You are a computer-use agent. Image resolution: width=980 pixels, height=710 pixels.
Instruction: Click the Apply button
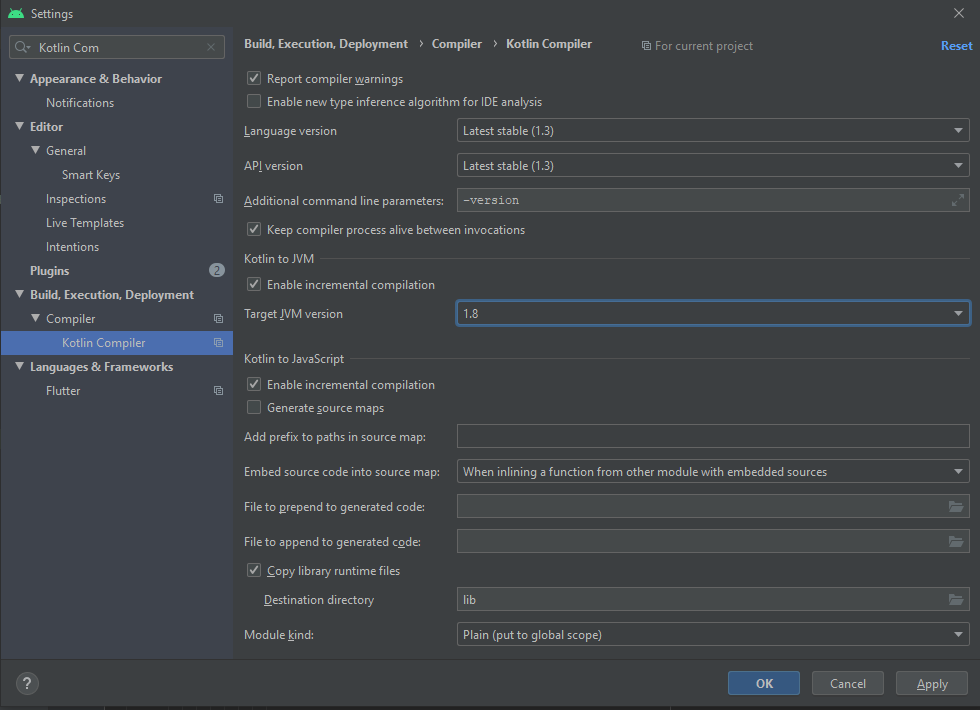(x=932, y=684)
